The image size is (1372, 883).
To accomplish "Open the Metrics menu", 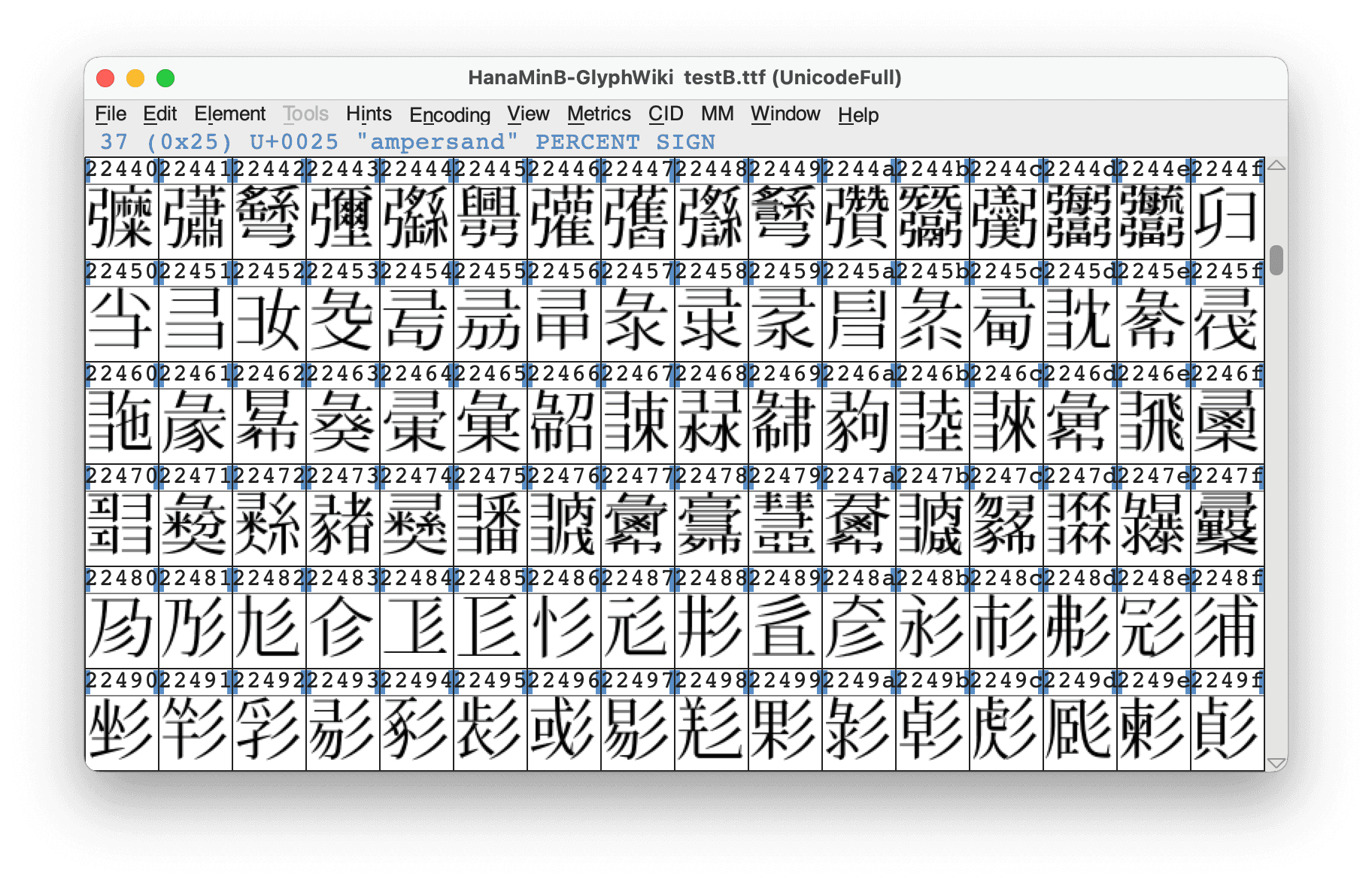I will click(599, 114).
